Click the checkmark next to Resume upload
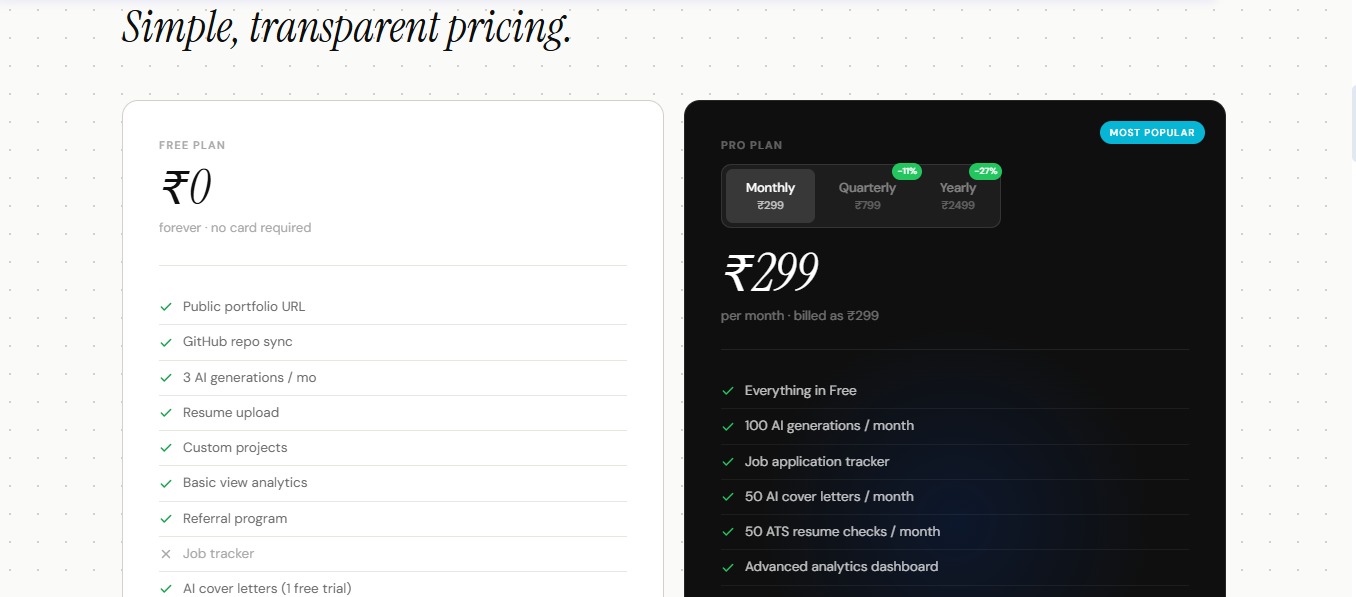 (x=166, y=413)
